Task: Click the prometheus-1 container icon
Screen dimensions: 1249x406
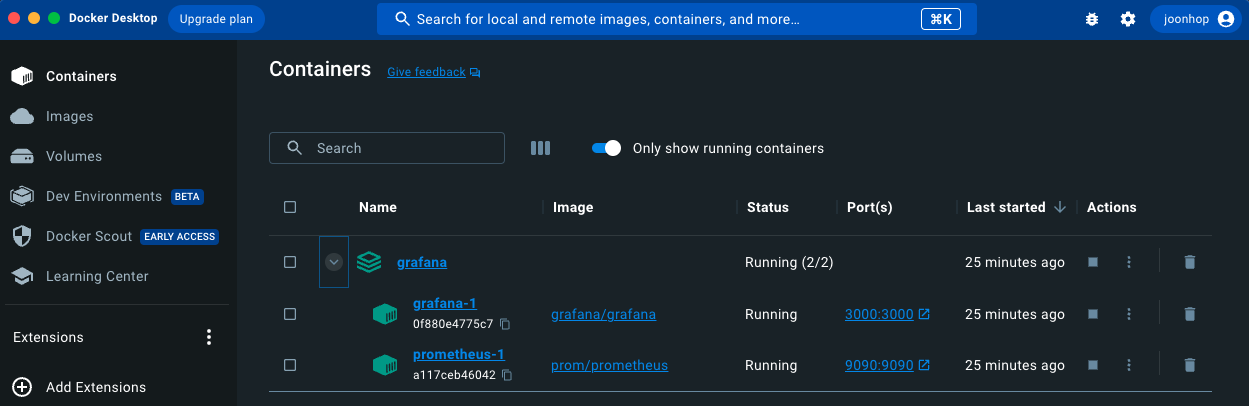Action: (x=385, y=365)
